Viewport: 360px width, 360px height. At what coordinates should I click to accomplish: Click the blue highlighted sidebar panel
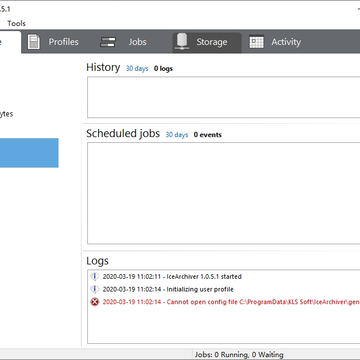point(29,153)
